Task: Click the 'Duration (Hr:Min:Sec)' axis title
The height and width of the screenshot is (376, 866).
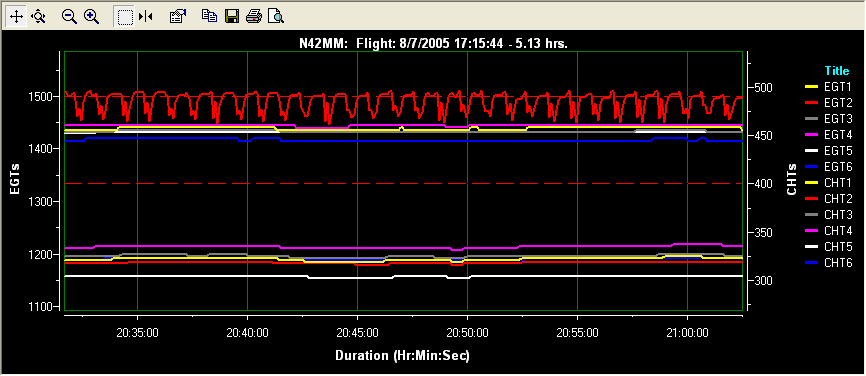Action: pos(402,355)
